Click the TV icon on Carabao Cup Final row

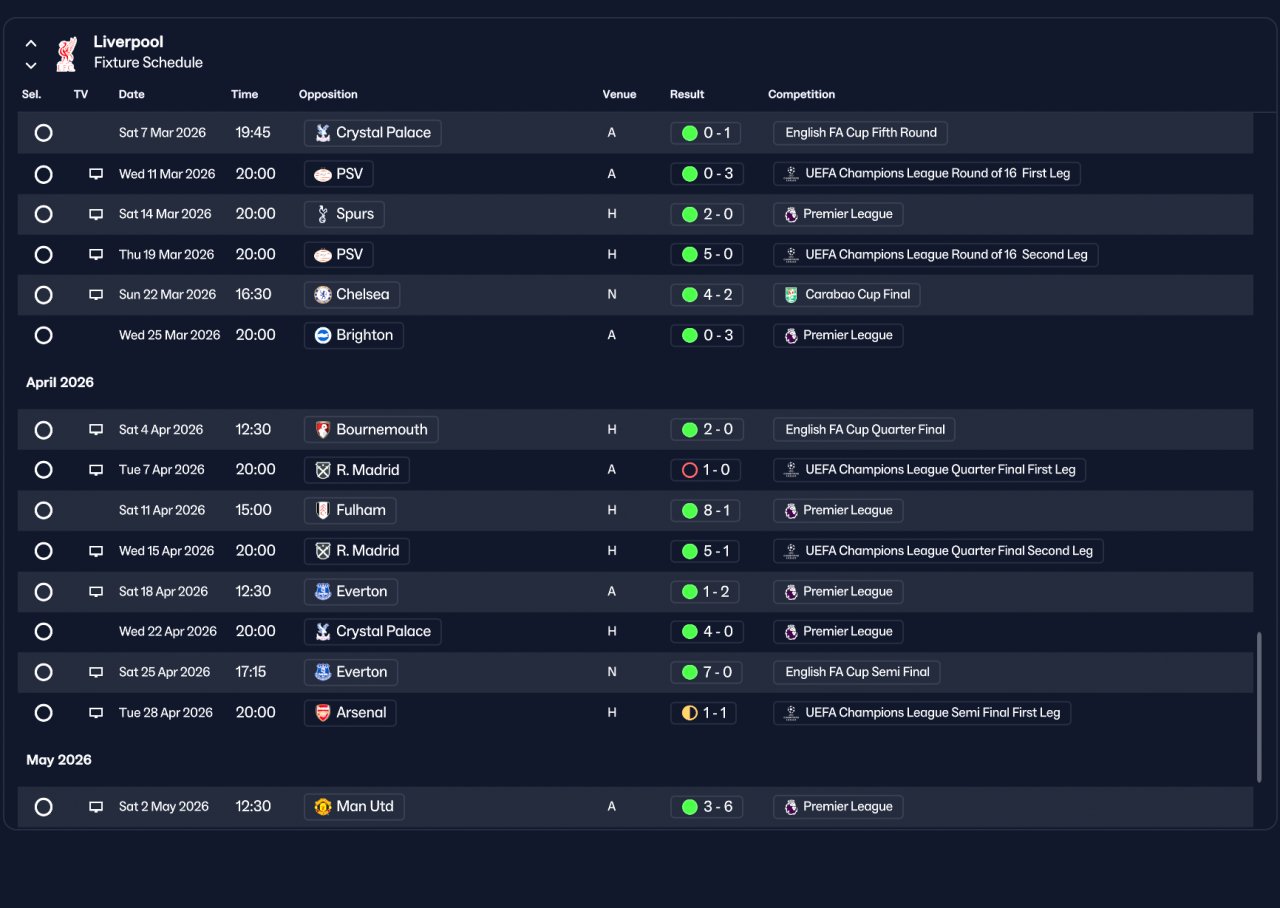(96, 295)
